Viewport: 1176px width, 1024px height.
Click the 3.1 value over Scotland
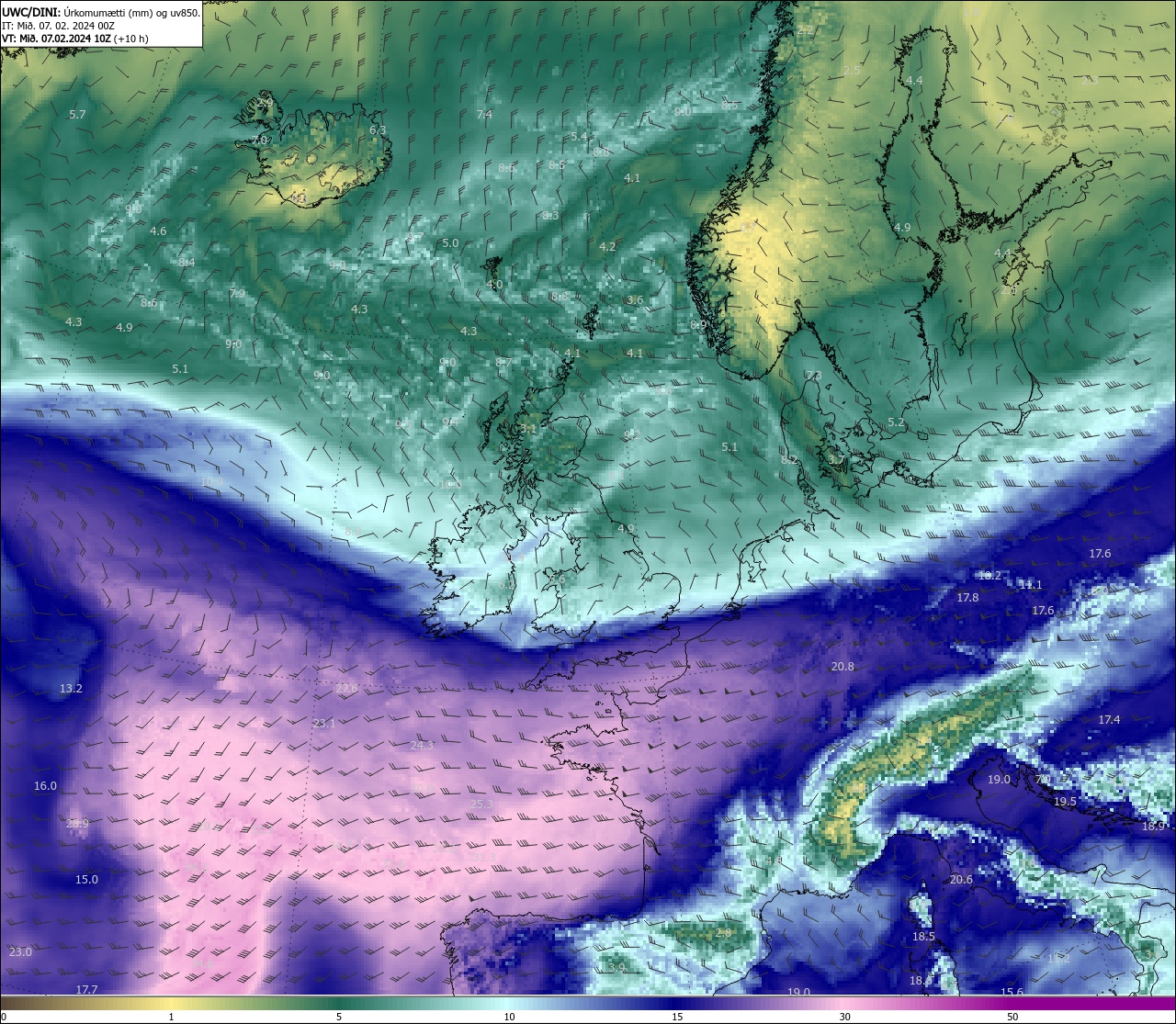coord(527,429)
